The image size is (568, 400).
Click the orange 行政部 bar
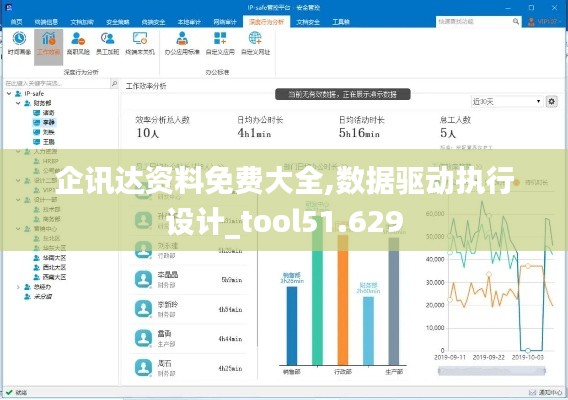click(343, 300)
